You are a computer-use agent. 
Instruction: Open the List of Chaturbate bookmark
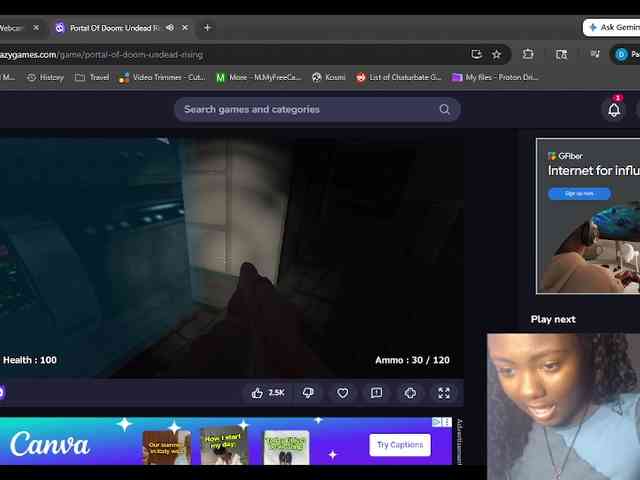(399, 77)
